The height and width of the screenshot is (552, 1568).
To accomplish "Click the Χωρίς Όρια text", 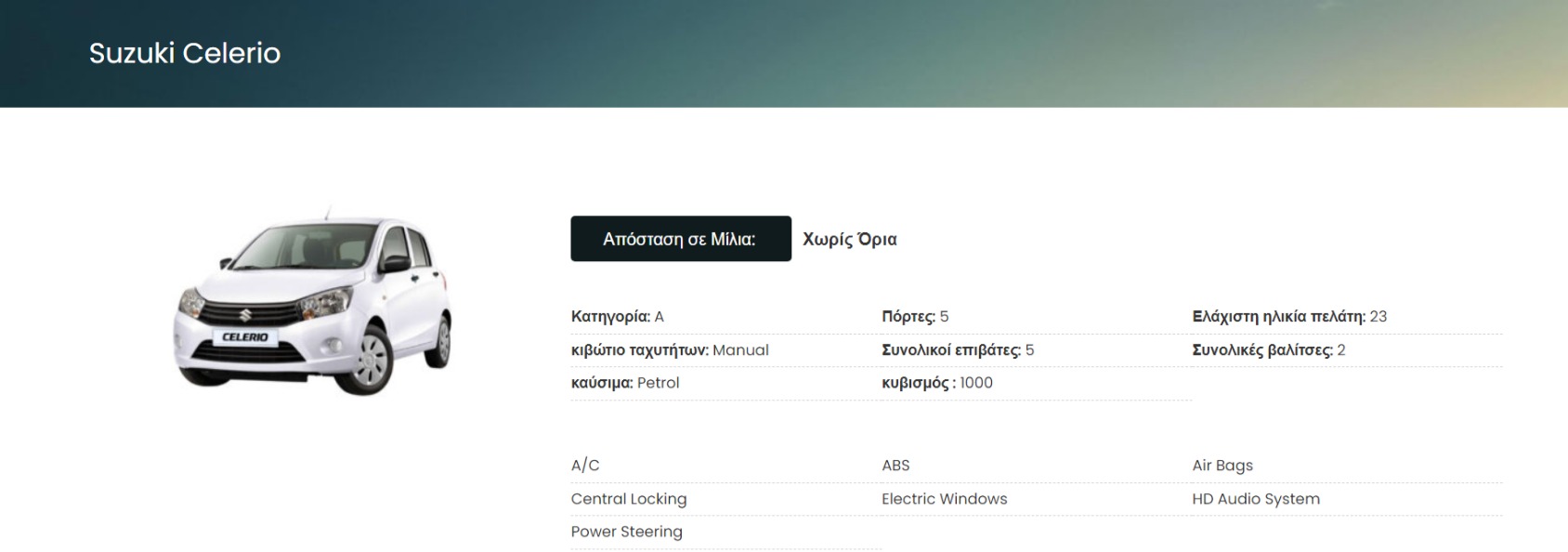I will tap(850, 239).
